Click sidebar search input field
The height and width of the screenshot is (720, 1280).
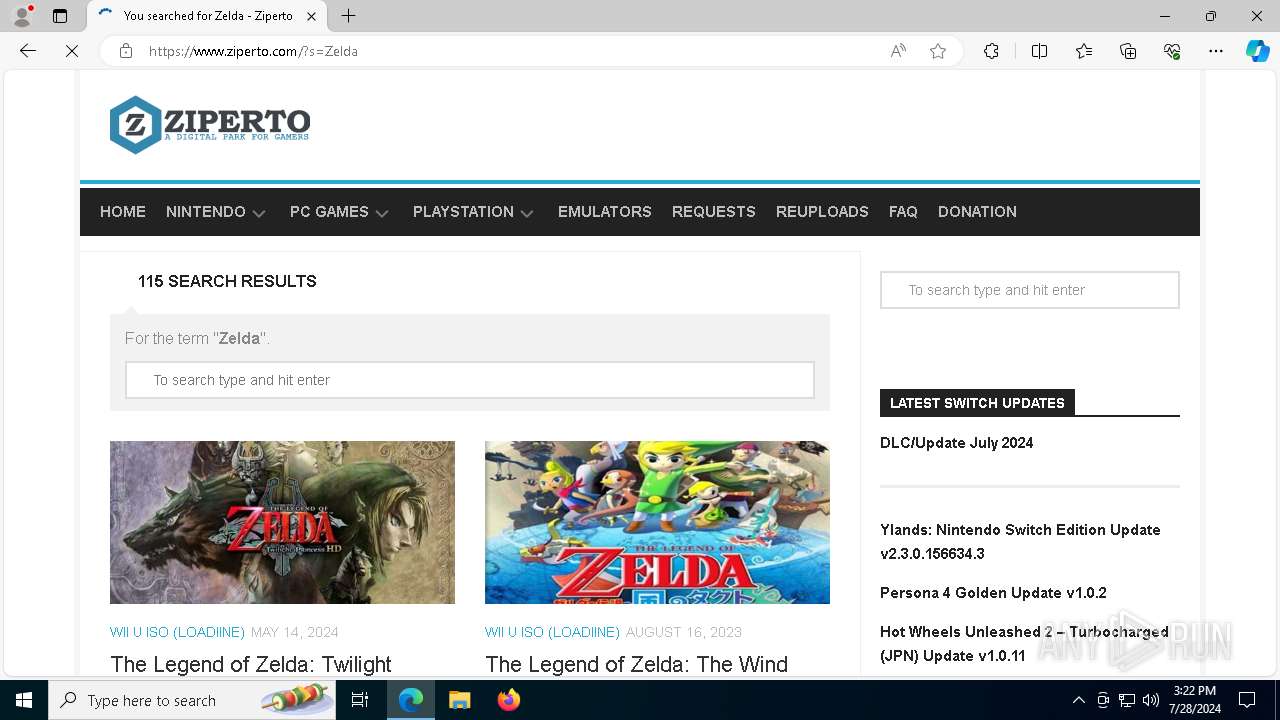[x=1030, y=290]
